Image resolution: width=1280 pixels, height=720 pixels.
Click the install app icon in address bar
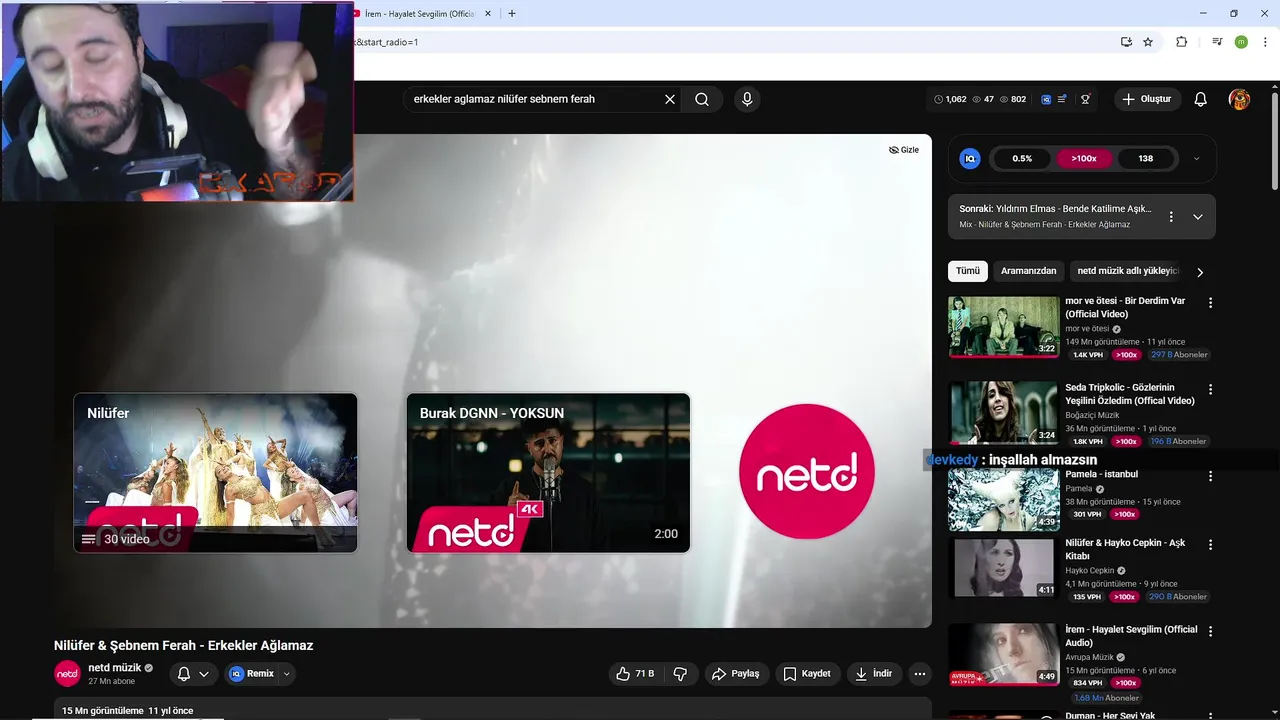pyautogui.click(x=1126, y=42)
